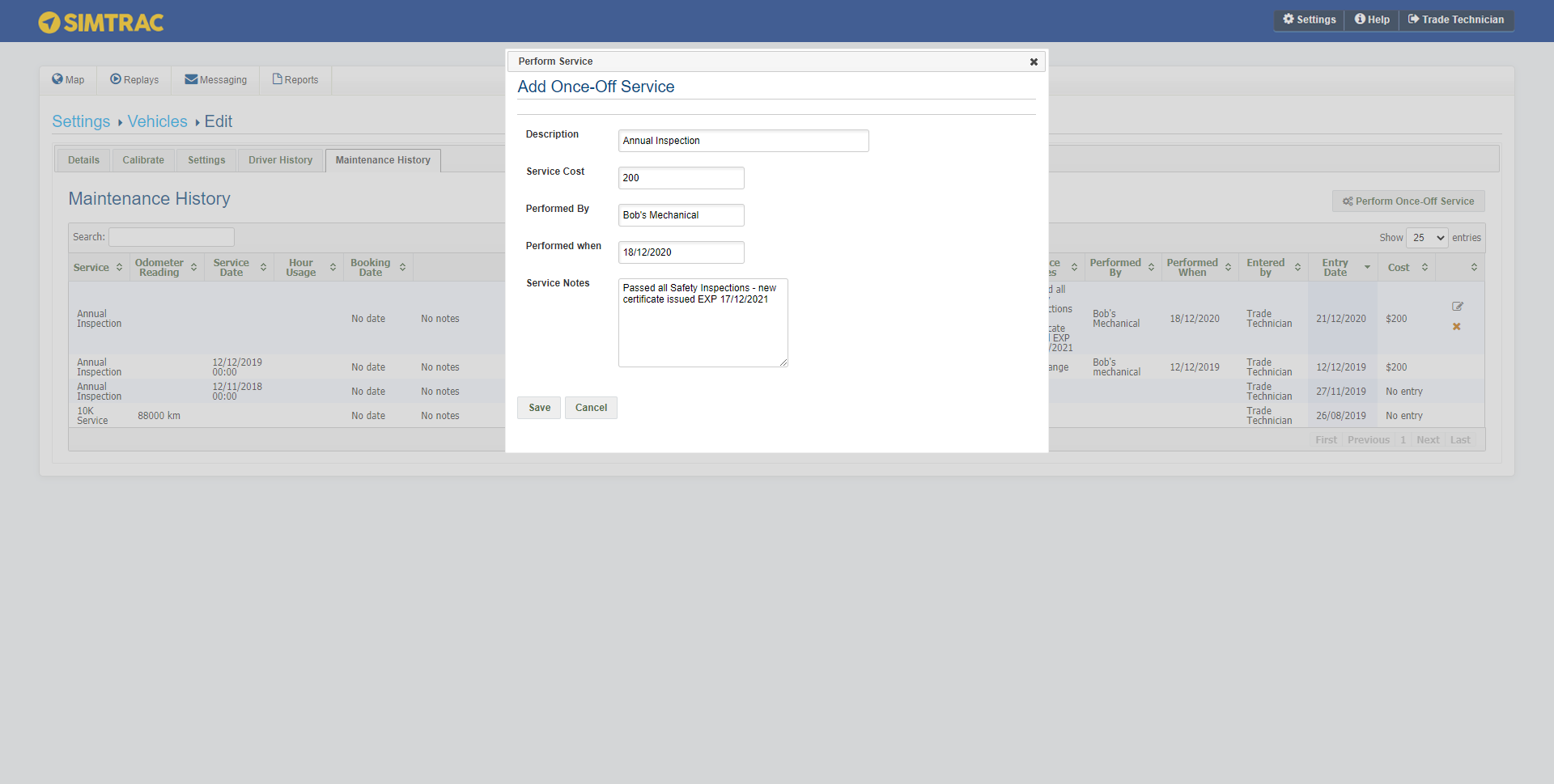Screen dimensions: 1554x784
Task: Sort by Entered by column
Action: click(x=1273, y=268)
